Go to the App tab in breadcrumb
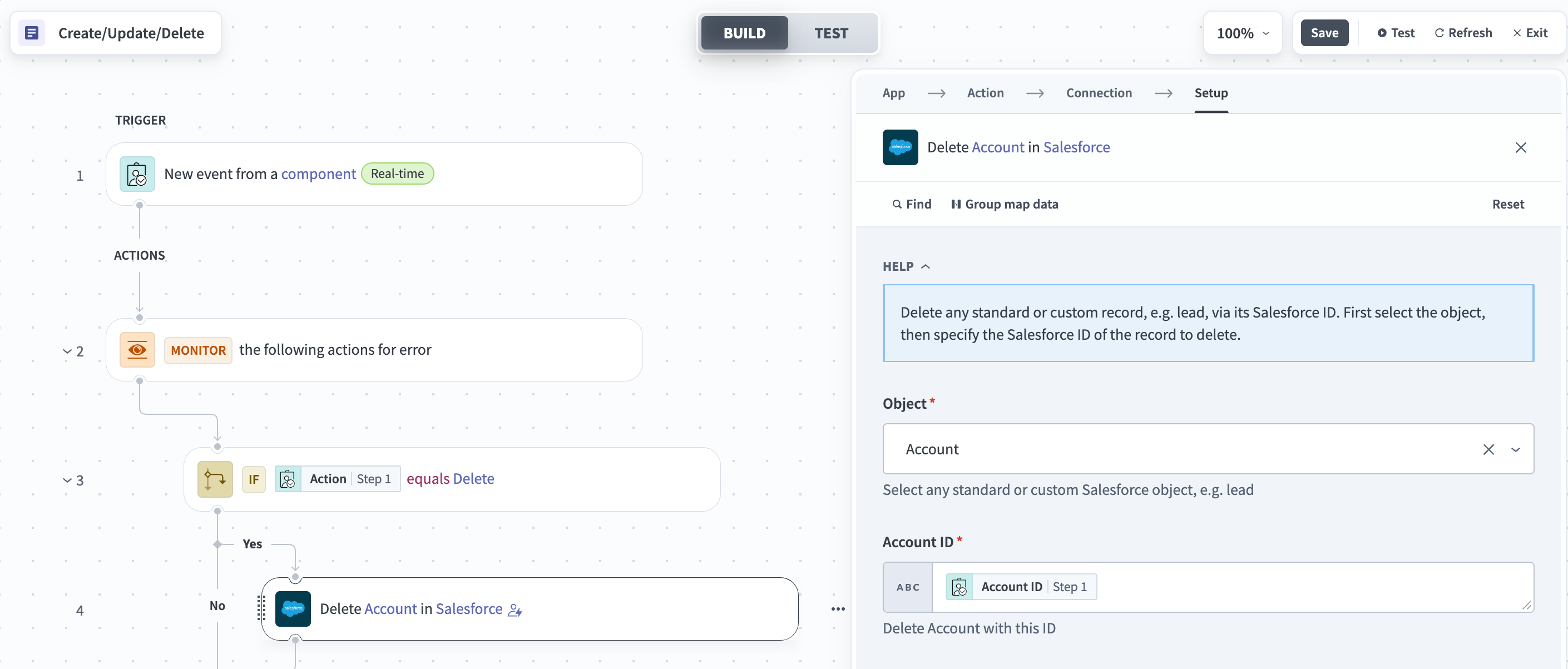The height and width of the screenshot is (669, 1568). [893, 93]
